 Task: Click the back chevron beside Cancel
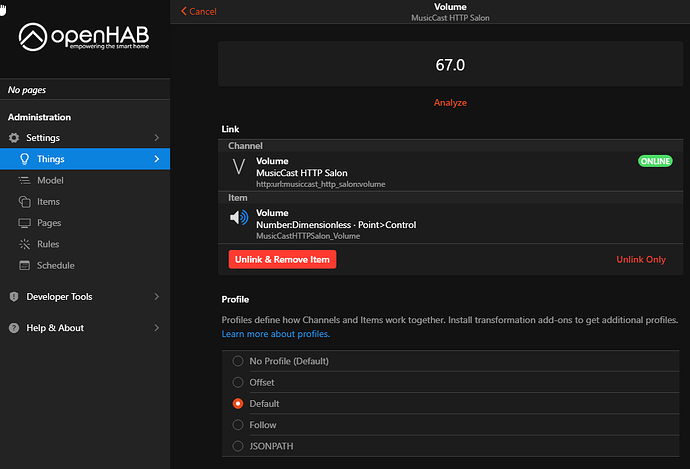tap(184, 11)
